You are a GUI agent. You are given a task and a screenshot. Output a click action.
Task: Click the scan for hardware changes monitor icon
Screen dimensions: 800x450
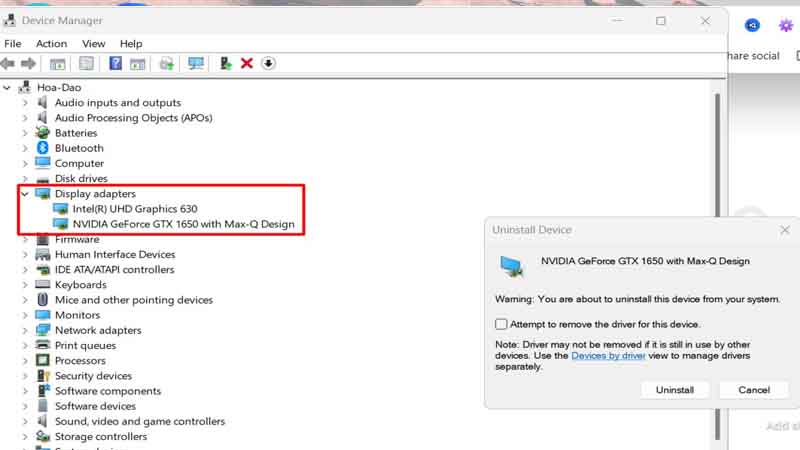point(196,63)
